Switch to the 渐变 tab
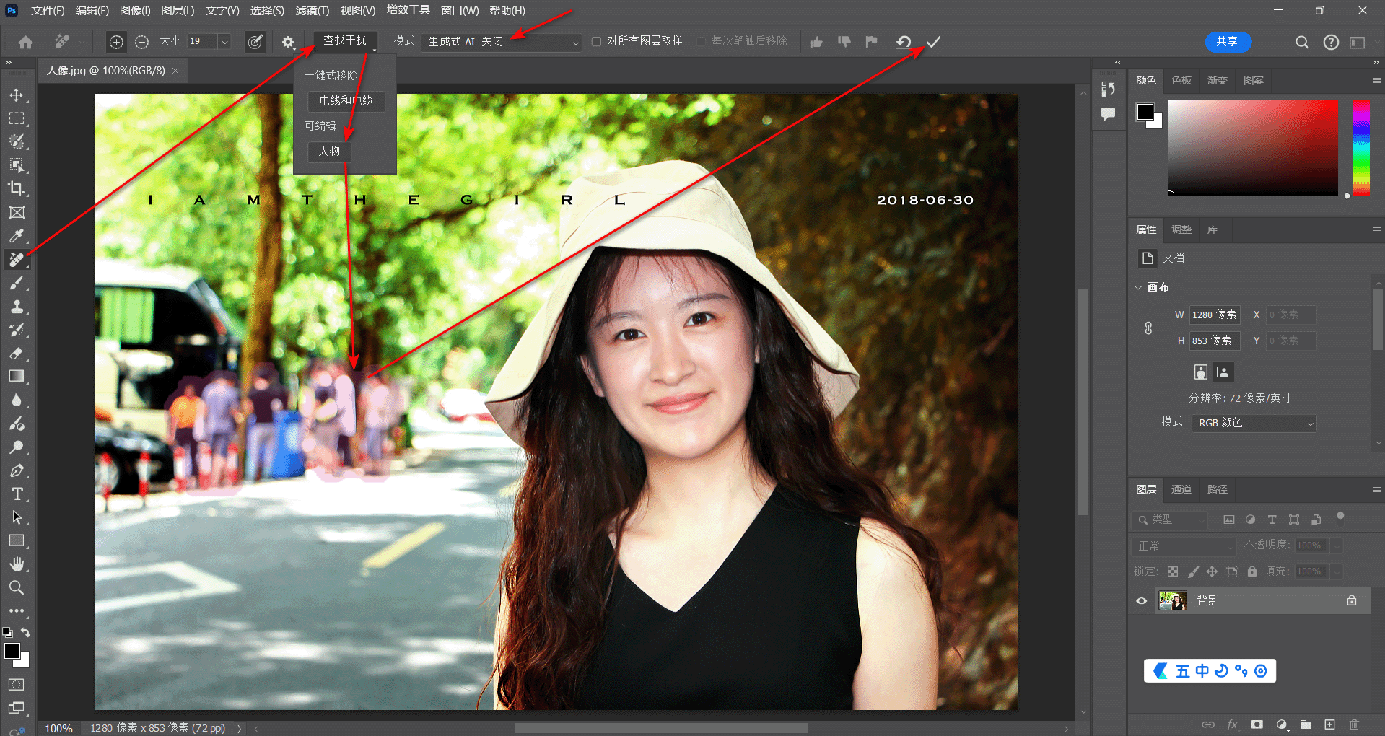 point(1218,80)
